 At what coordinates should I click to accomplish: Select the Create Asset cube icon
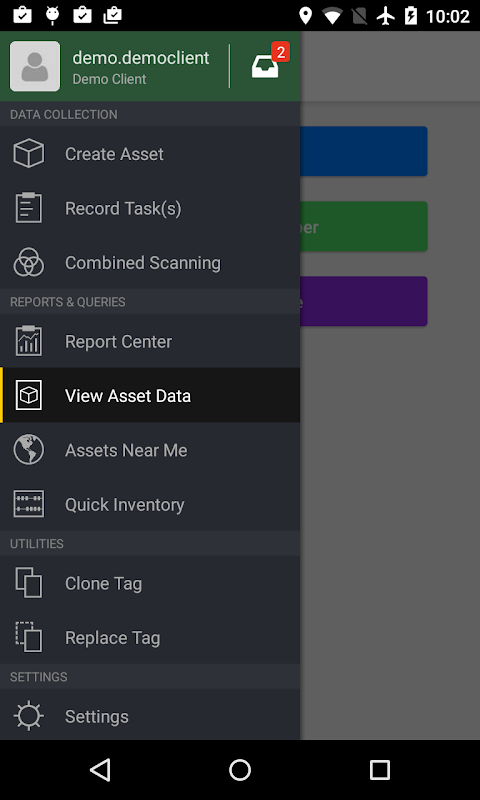(29, 153)
